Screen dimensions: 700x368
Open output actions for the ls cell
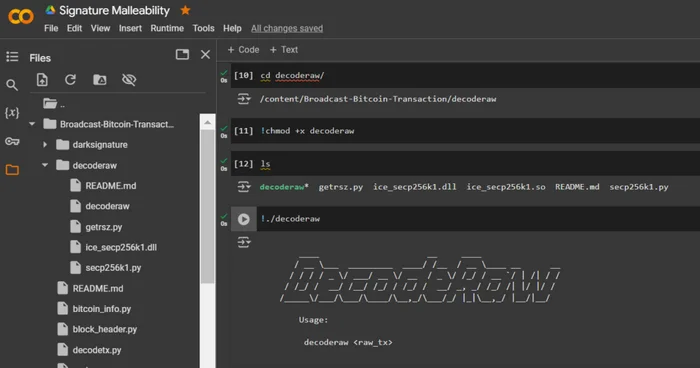tap(244, 187)
